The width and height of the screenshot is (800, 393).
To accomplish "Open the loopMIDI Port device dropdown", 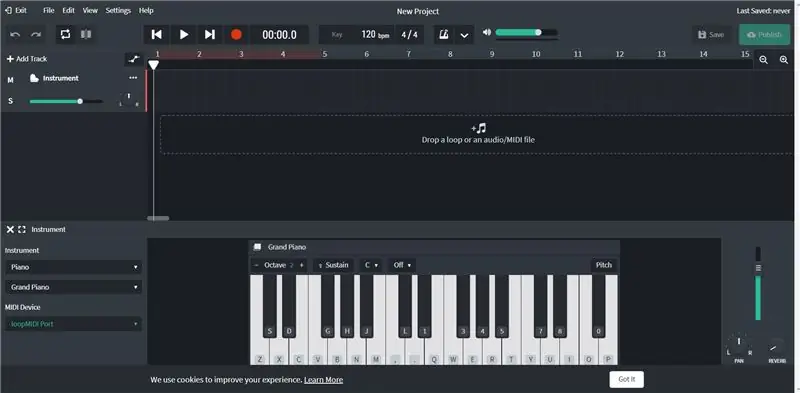I will click(x=73, y=324).
